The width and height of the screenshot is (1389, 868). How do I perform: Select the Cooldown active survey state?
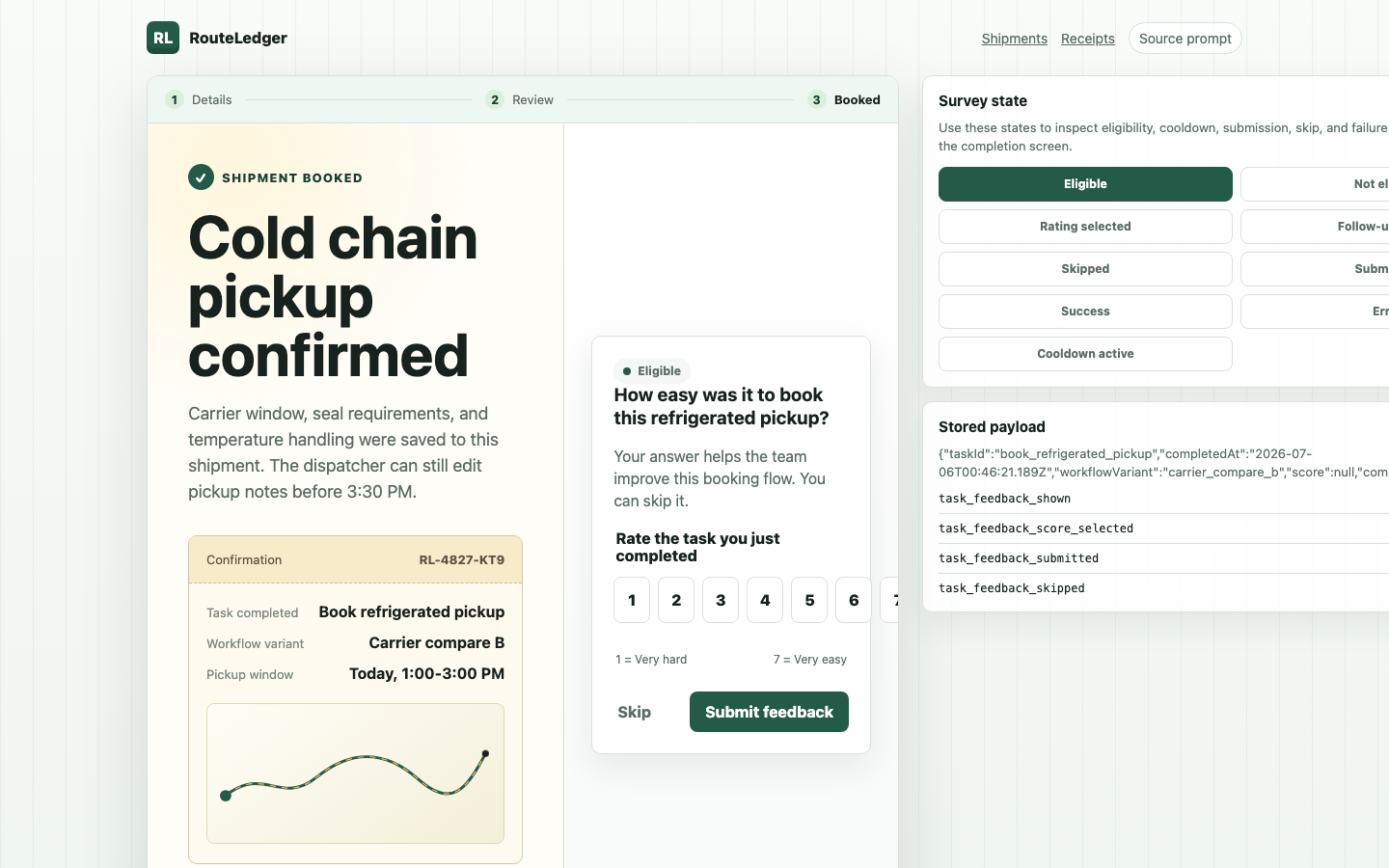(x=1085, y=354)
